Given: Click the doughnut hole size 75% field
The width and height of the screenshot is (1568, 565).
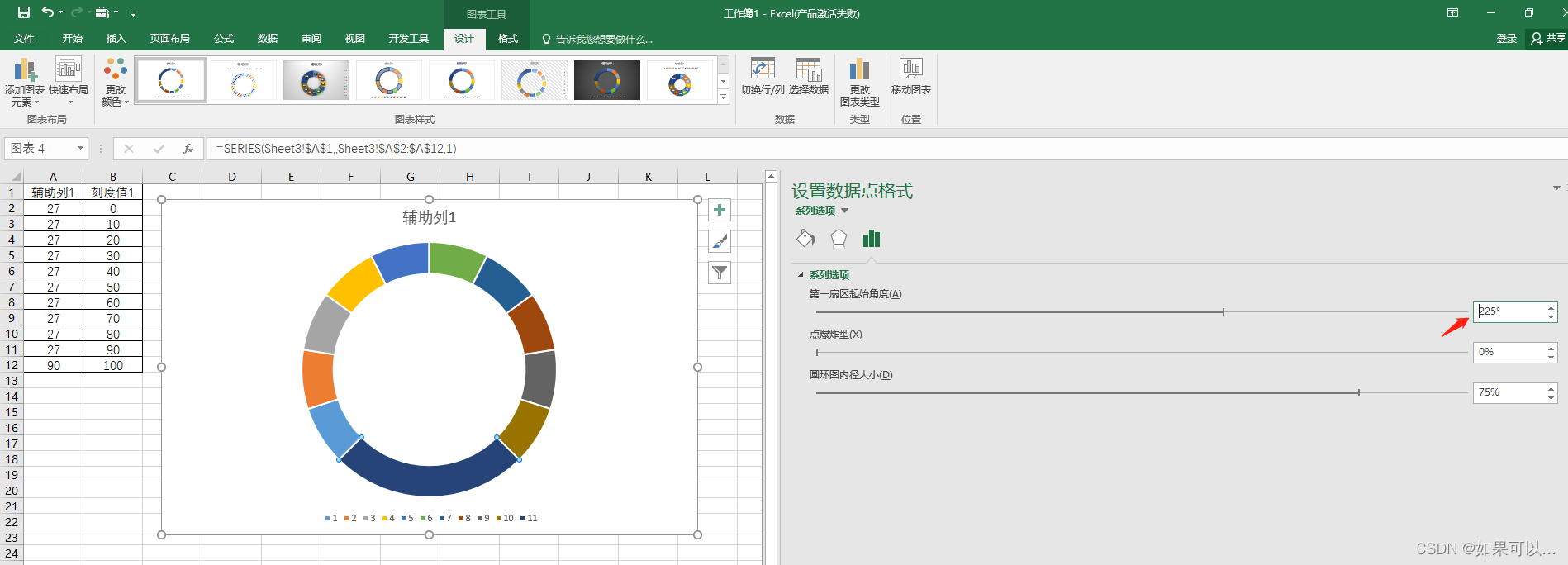Looking at the screenshot, I should (x=1509, y=392).
